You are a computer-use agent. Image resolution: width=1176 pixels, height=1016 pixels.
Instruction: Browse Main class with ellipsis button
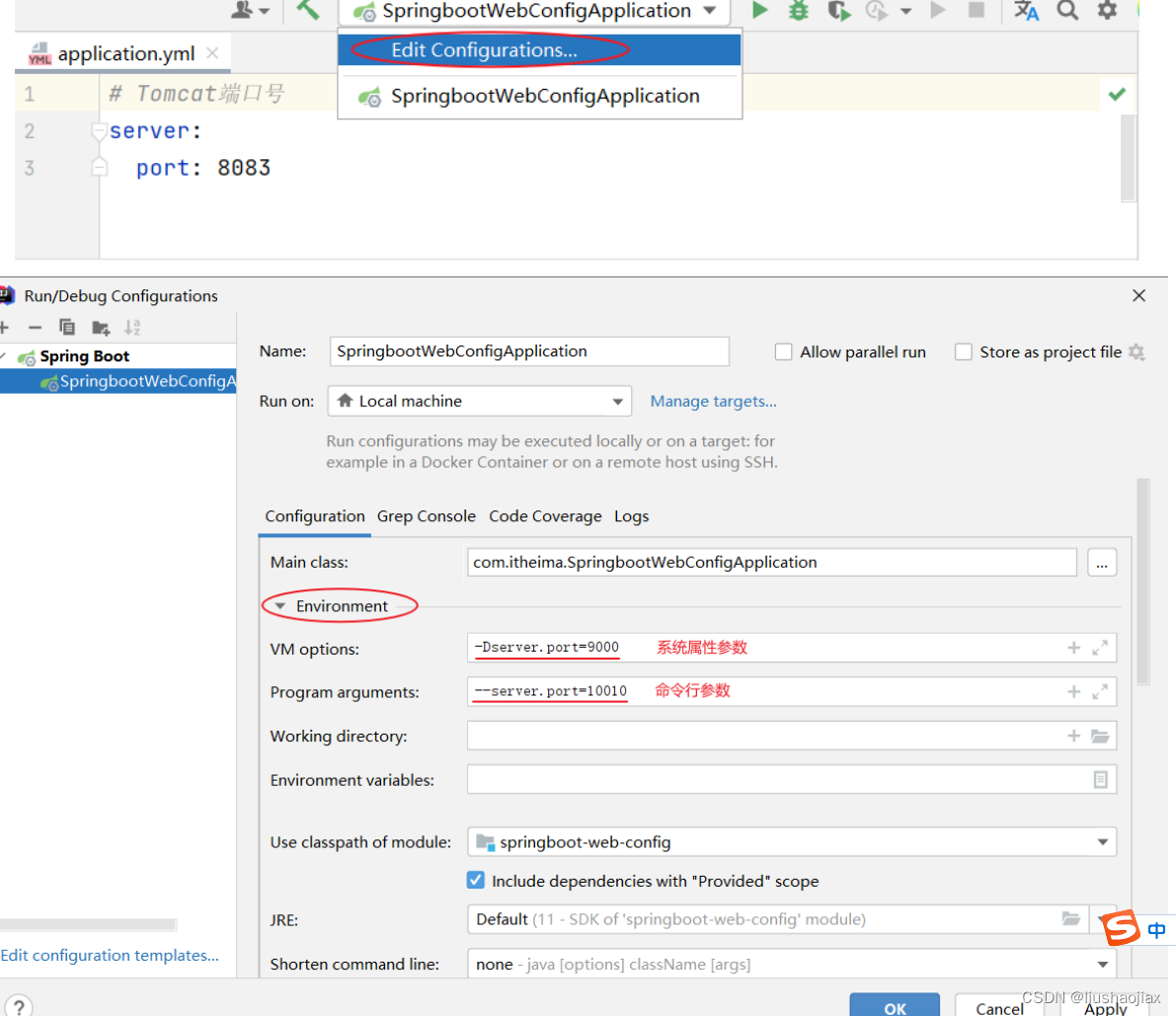click(1102, 563)
